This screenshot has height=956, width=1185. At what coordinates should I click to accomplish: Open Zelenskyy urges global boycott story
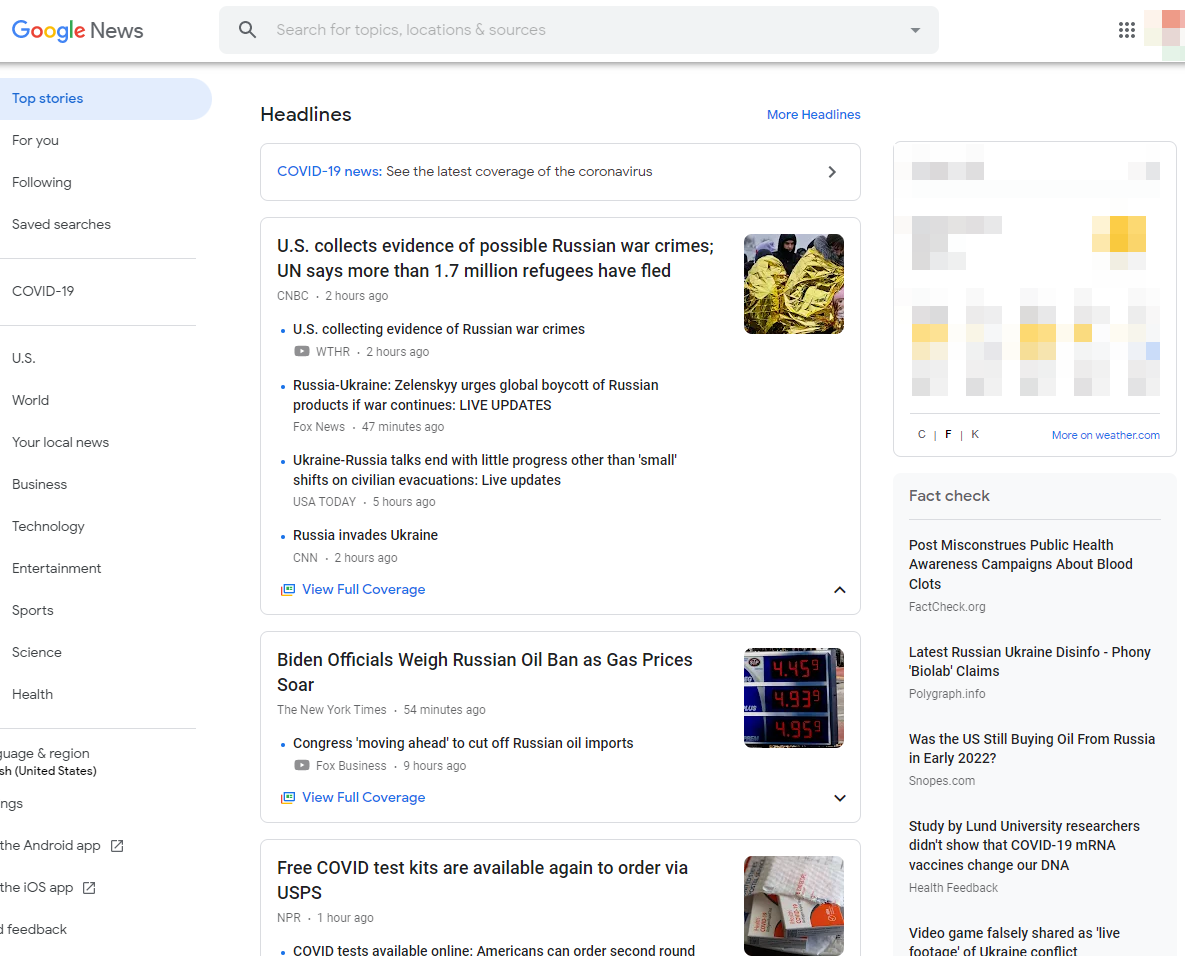point(475,395)
